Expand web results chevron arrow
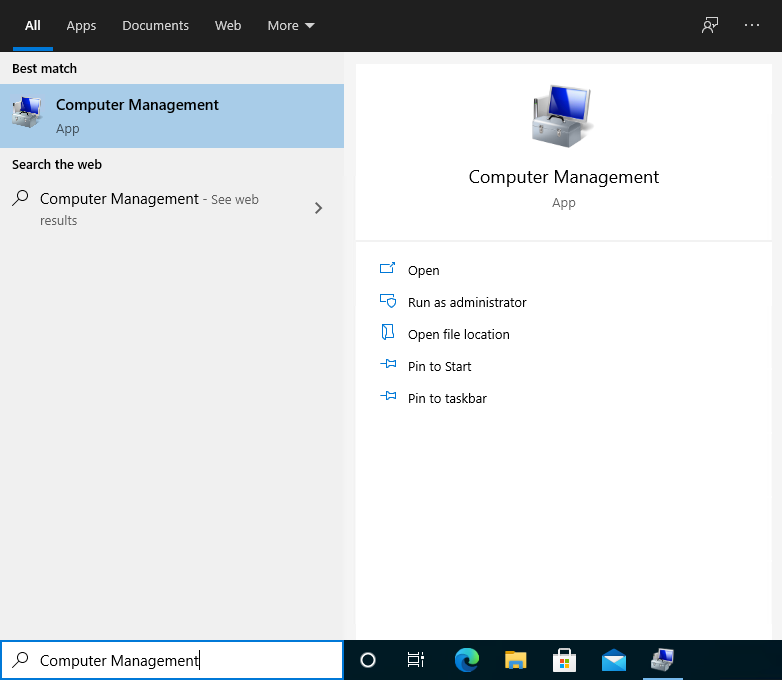 (x=318, y=208)
